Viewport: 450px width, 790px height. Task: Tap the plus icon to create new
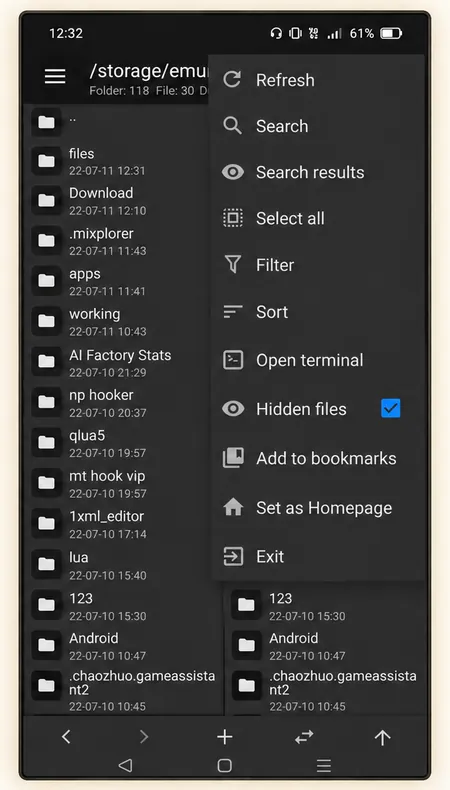[x=225, y=737]
